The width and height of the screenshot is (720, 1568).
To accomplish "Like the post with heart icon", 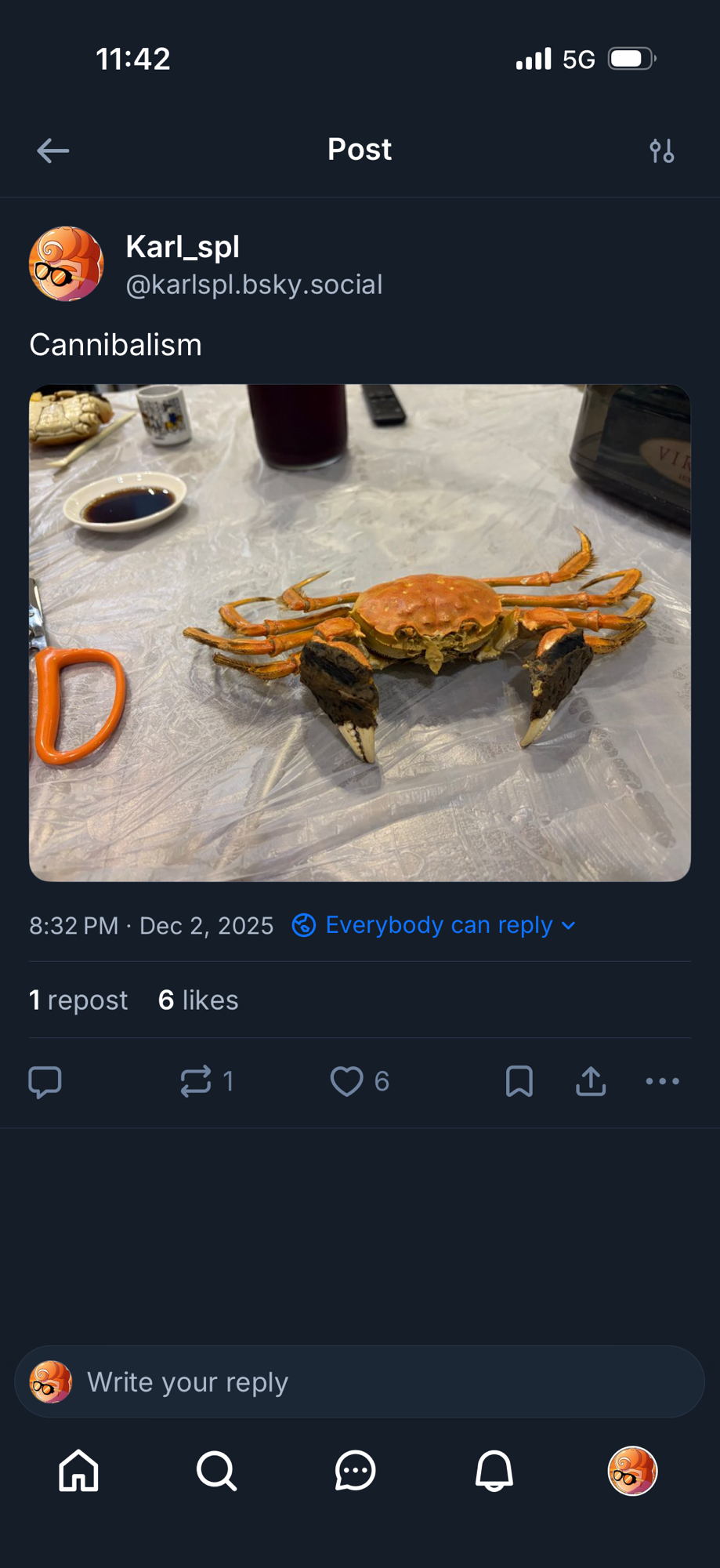I will pos(346,1081).
